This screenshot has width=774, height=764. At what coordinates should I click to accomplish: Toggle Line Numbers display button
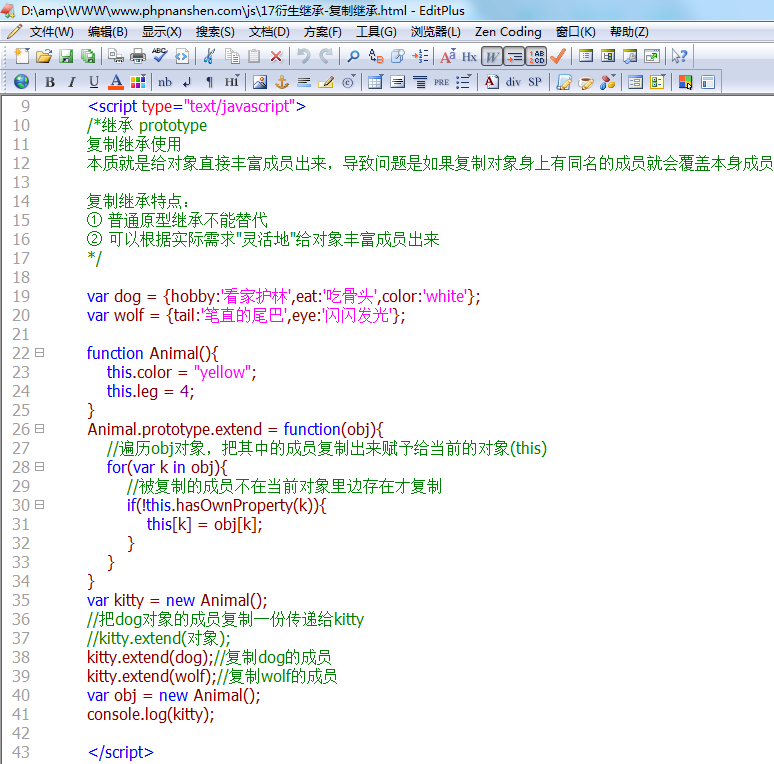click(536, 57)
